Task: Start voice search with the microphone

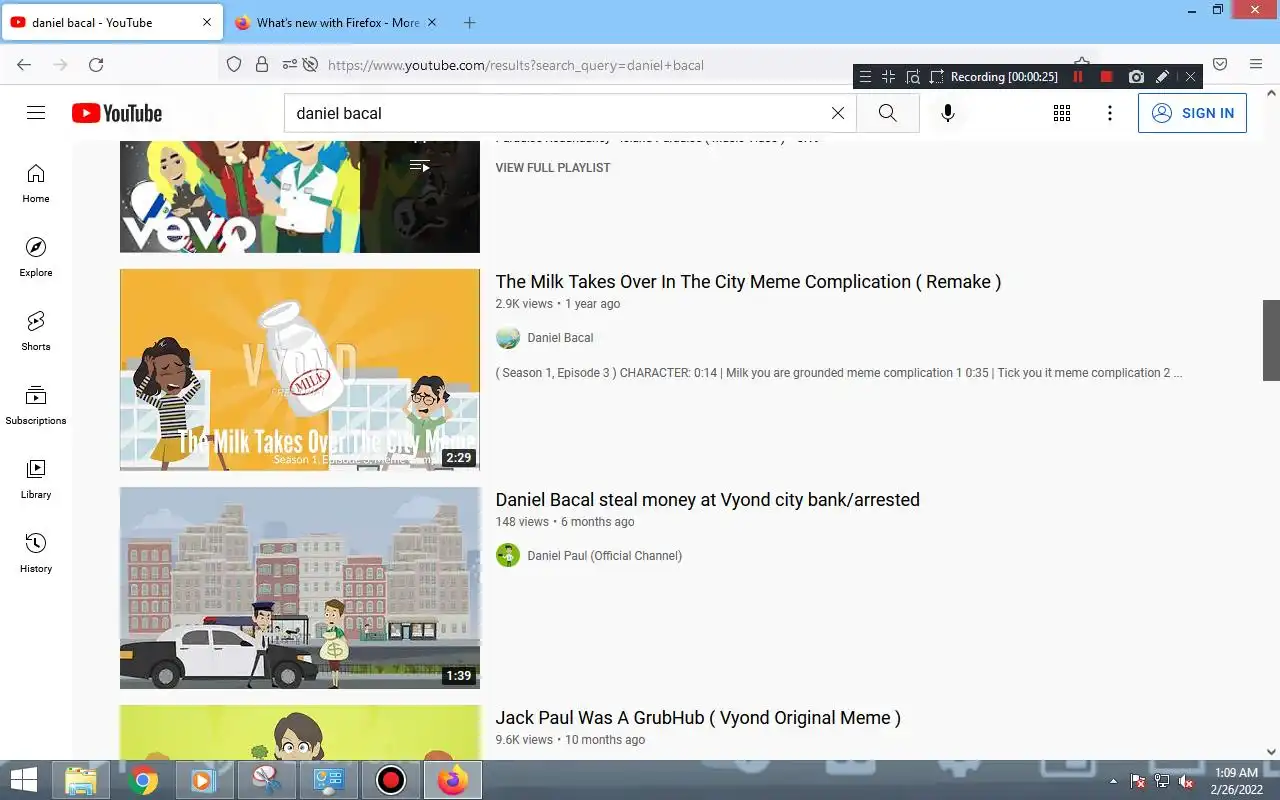Action: click(948, 113)
